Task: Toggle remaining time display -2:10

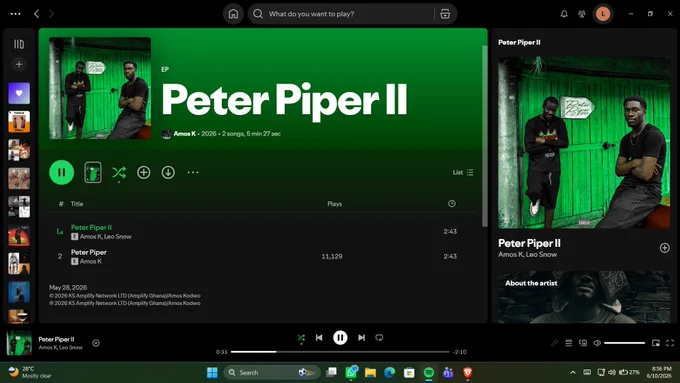Action: 460,352
